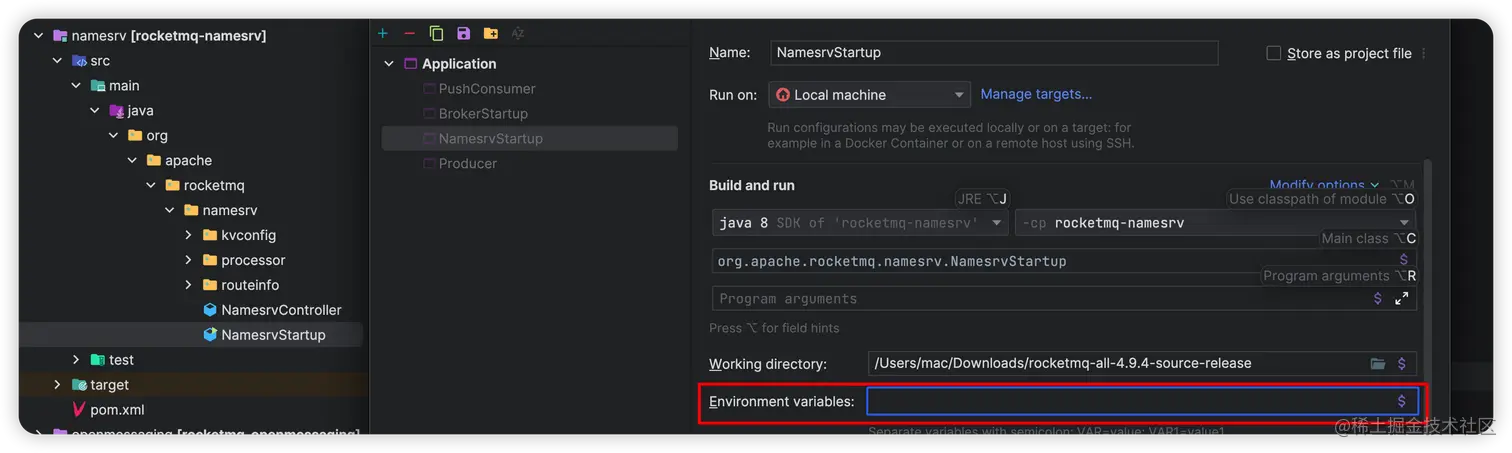The height and width of the screenshot is (453, 1512).
Task: Select the PushConsumer configuration
Action: point(487,89)
